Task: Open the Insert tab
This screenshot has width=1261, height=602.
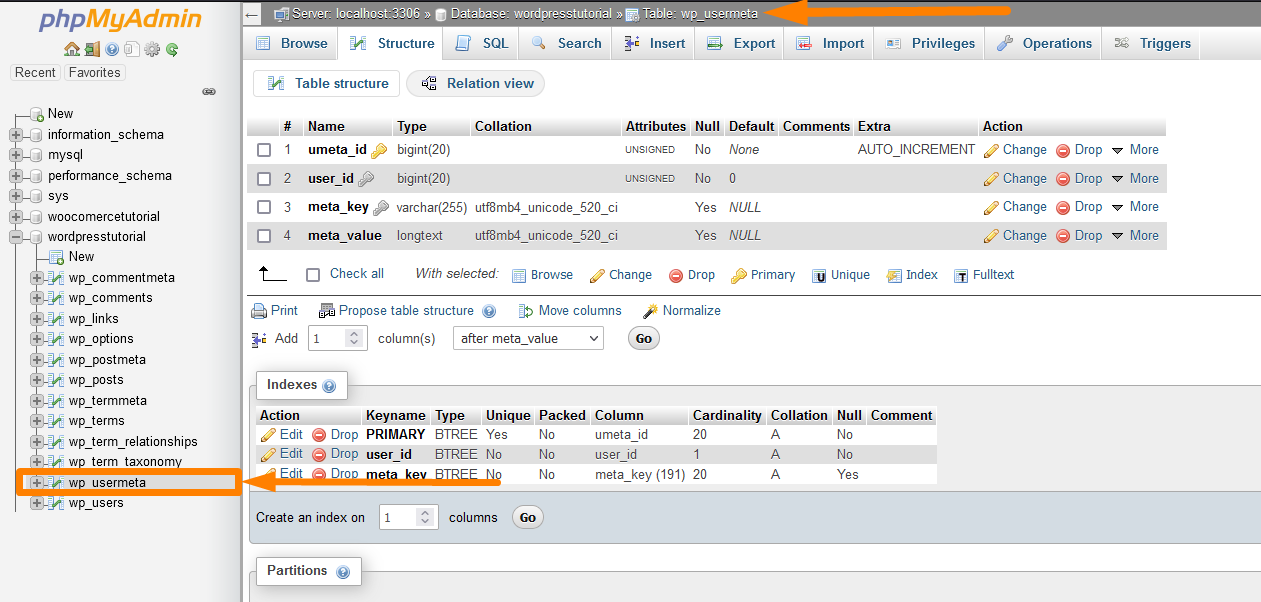Action: pyautogui.click(x=654, y=43)
